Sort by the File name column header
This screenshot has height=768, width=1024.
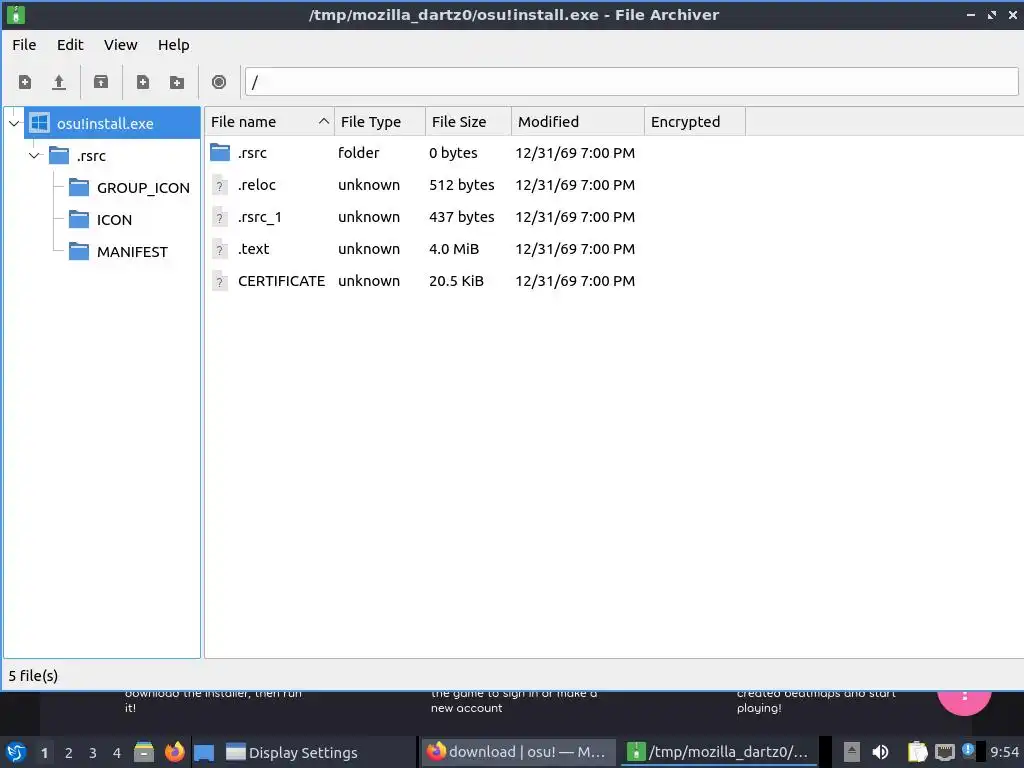click(x=269, y=122)
